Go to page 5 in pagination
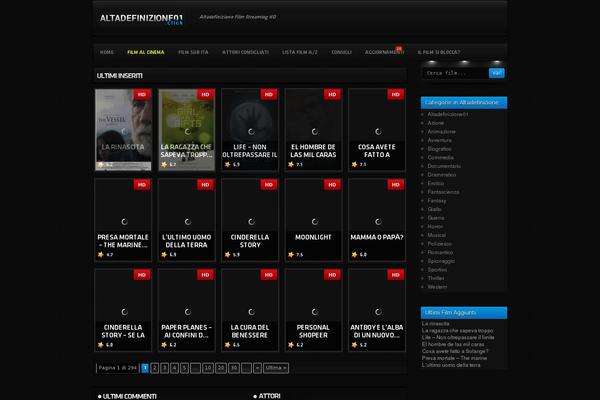The width and height of the screenshot is (600, 400). pyautogui.click(x=184, y=368)
